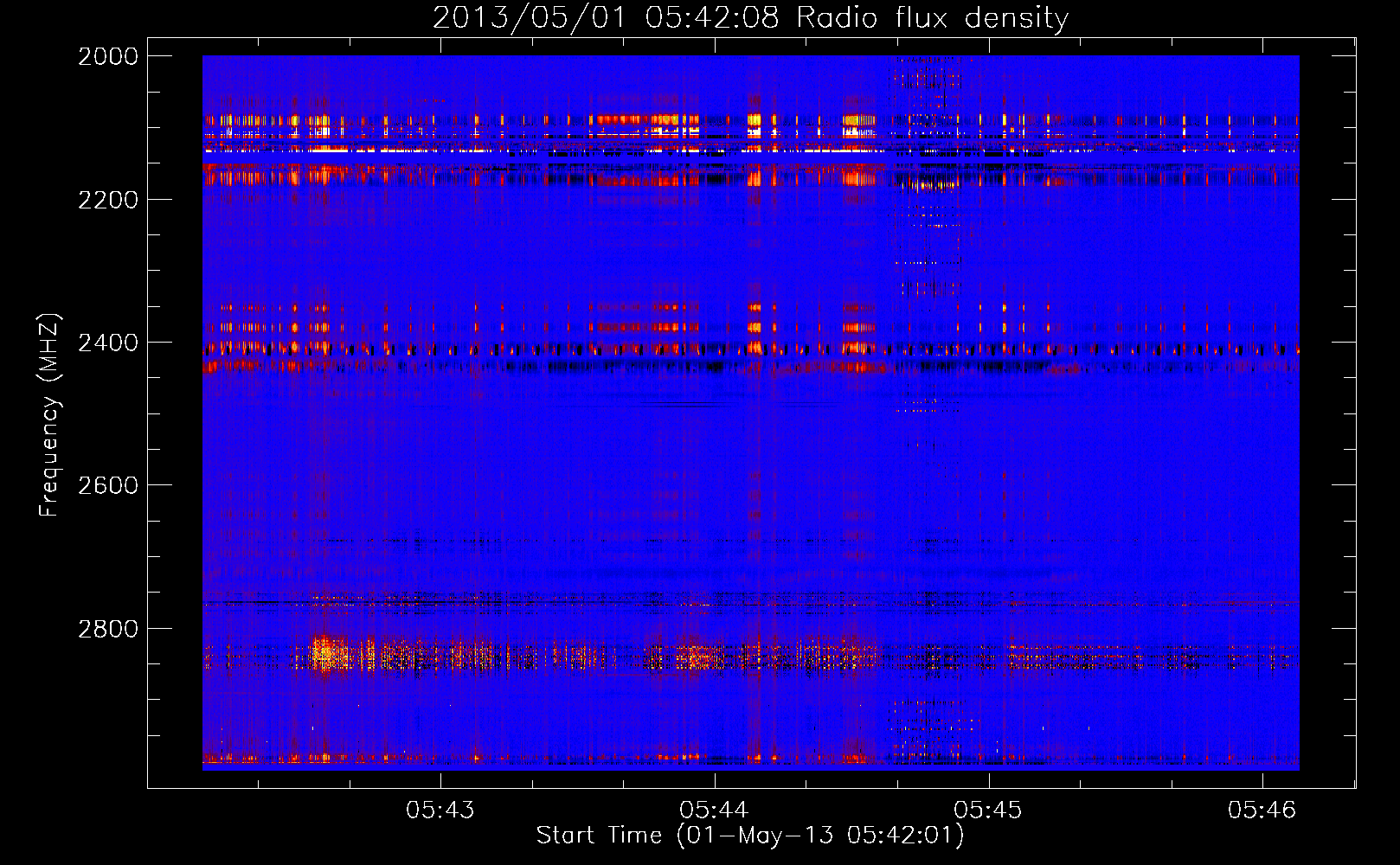The height and width of the screenshot is (865, 1400).
Task: Click the "Frequency (MHZ)" axis label
Action: [49, 415]
